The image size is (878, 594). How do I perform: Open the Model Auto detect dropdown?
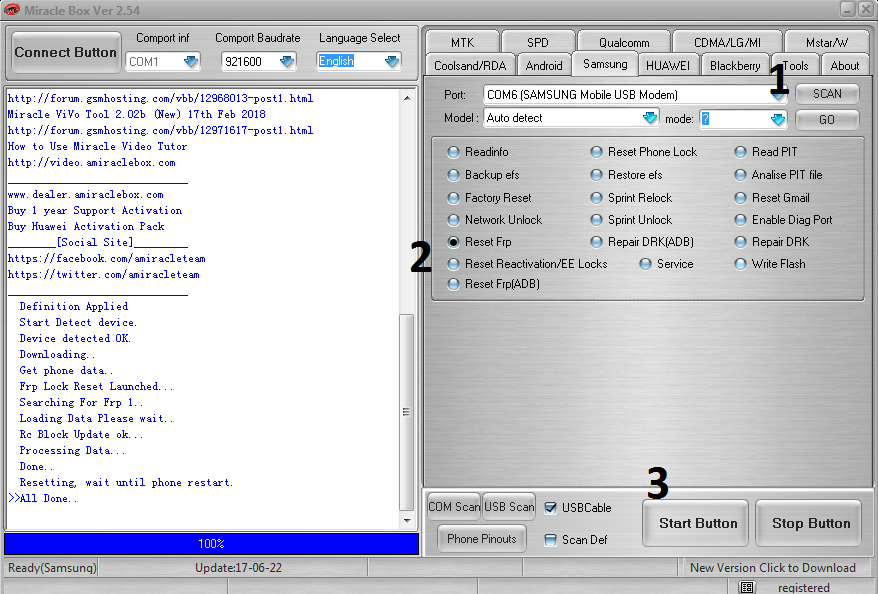(650, 118)
